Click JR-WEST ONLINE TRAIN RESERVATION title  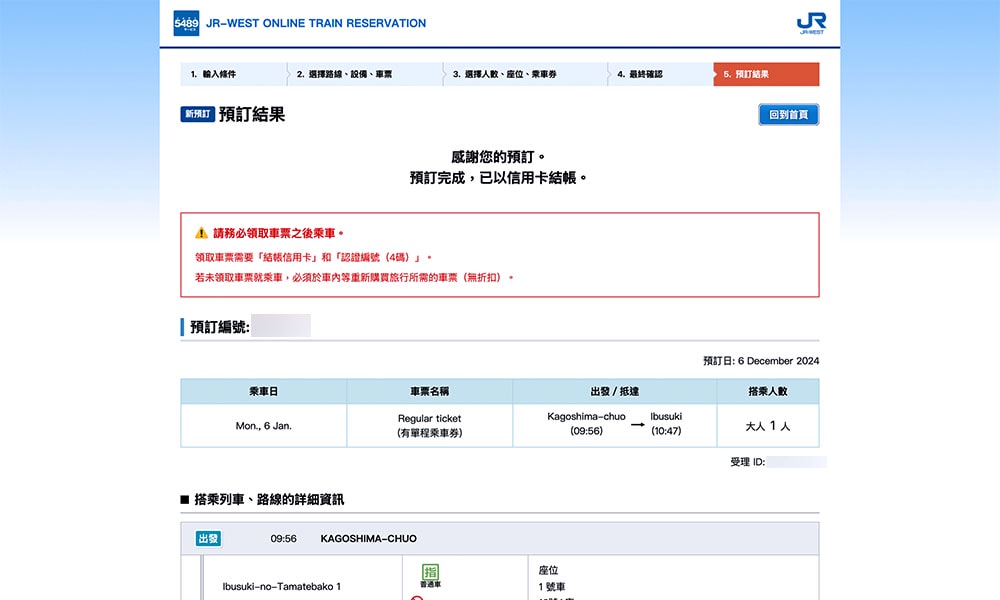(316, 23)
